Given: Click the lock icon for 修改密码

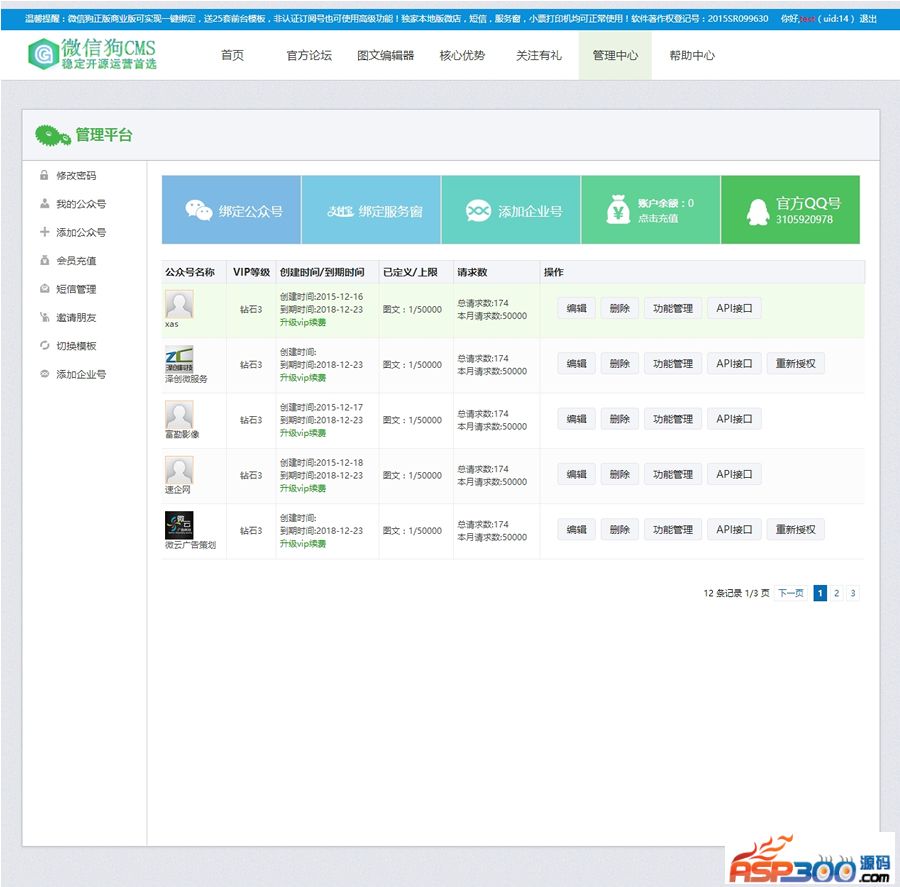Looking at the screenshot, I should (44, 175).
